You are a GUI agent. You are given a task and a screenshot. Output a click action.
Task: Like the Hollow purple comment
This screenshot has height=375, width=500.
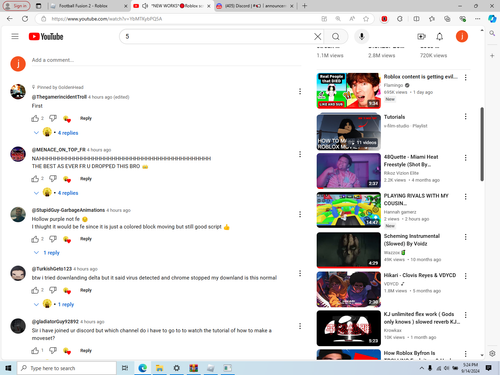pos(35,239)
